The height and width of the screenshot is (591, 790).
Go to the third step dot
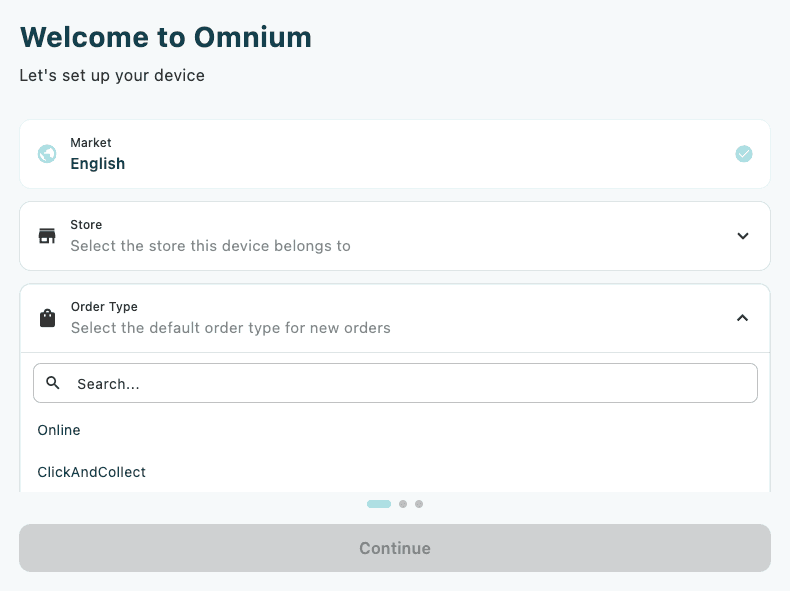click(419, 504)
